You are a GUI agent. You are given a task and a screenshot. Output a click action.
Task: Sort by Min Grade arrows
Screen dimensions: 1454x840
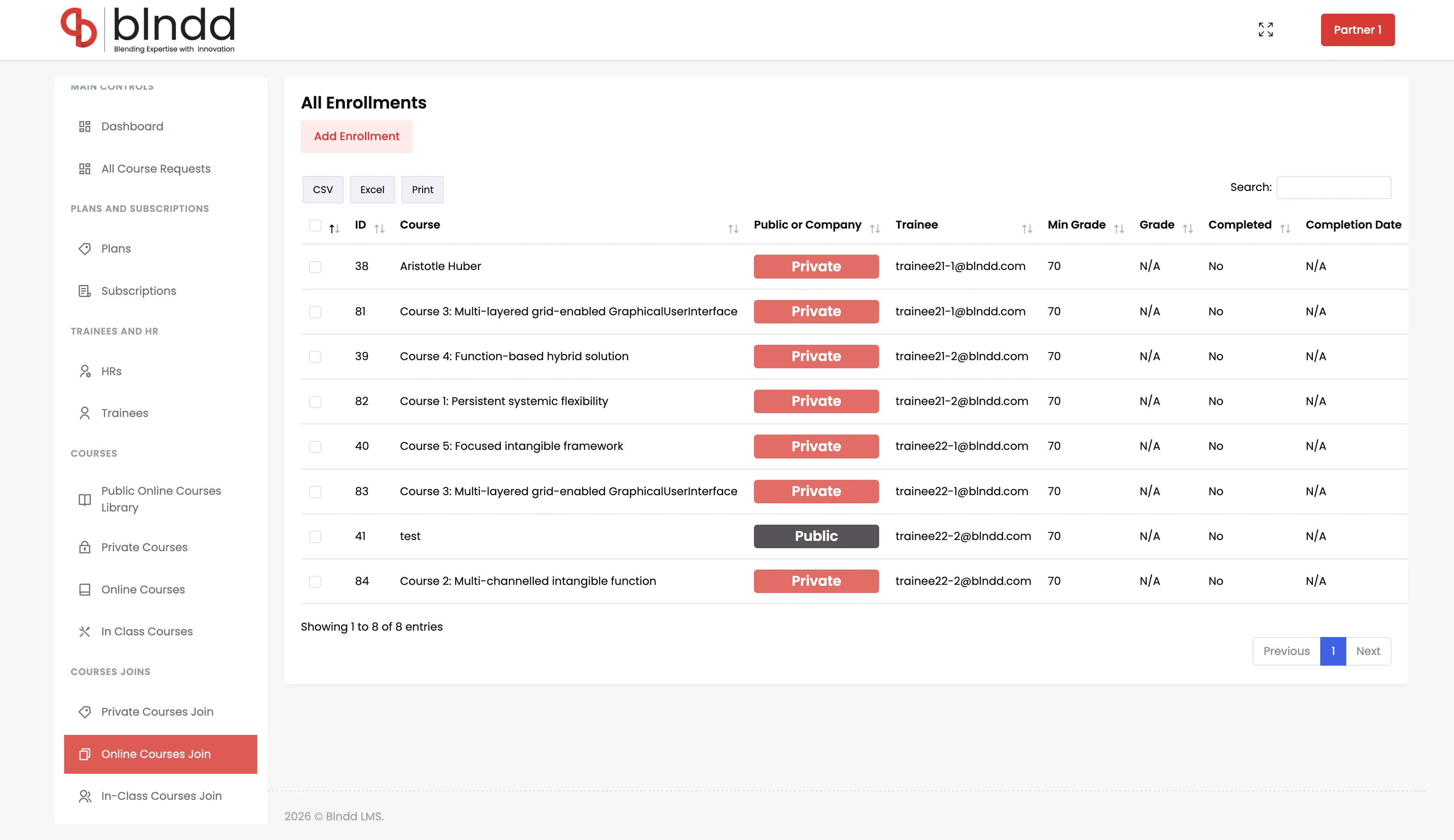(1119, 229)
